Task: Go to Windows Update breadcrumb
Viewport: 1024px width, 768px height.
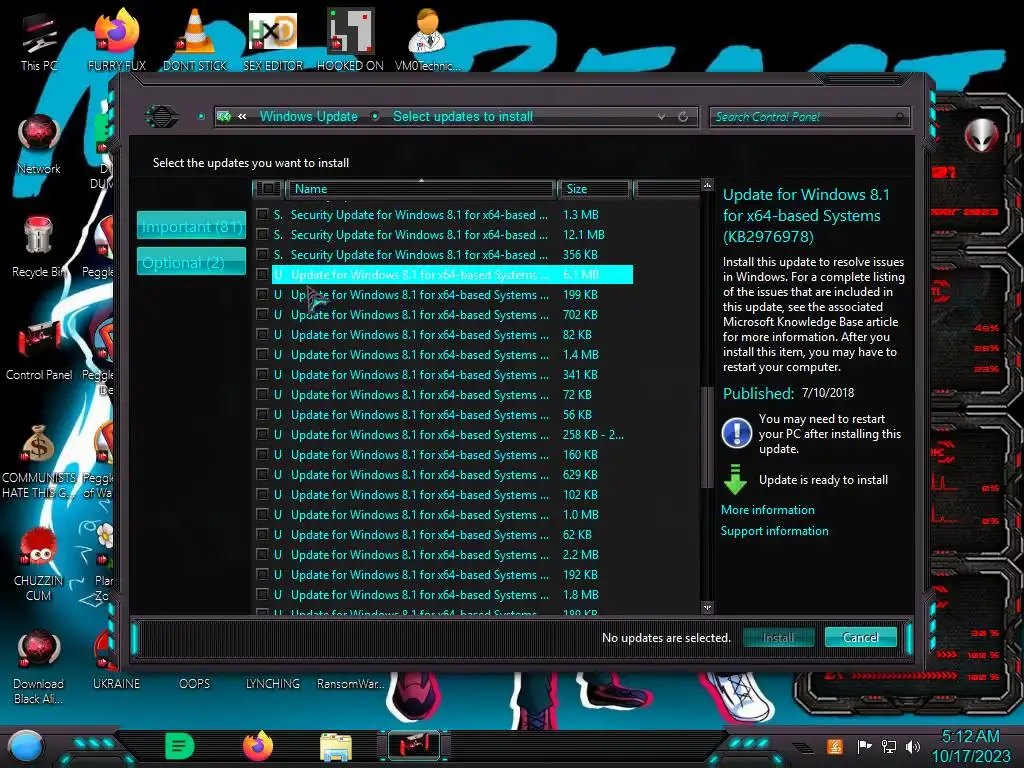Action: pos(309,116)
